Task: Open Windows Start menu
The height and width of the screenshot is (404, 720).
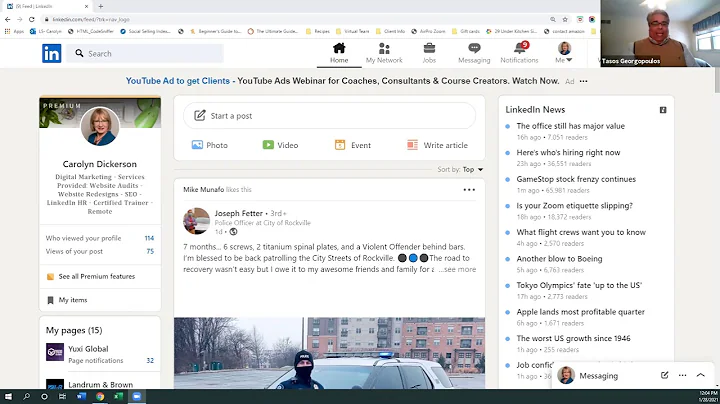Action: point(8,396)
